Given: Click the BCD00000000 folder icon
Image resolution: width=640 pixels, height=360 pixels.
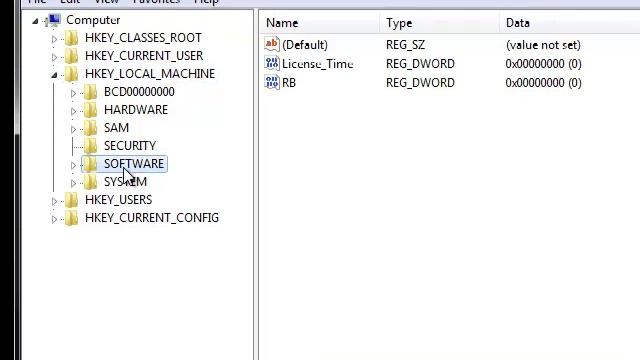Looking at the screenshot, I should pos(90,92).
